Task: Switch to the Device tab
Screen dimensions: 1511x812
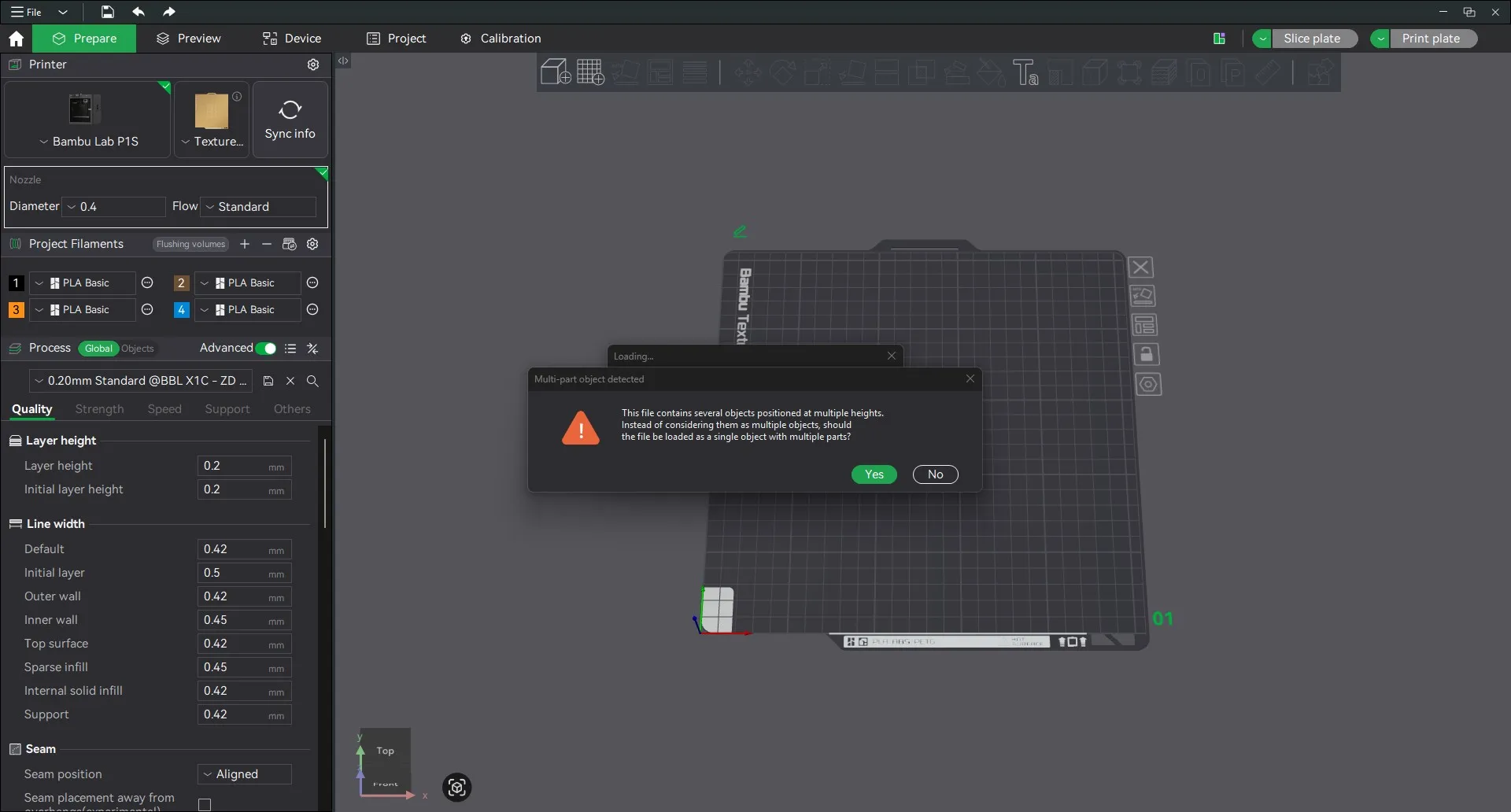Action: [292, 39]
